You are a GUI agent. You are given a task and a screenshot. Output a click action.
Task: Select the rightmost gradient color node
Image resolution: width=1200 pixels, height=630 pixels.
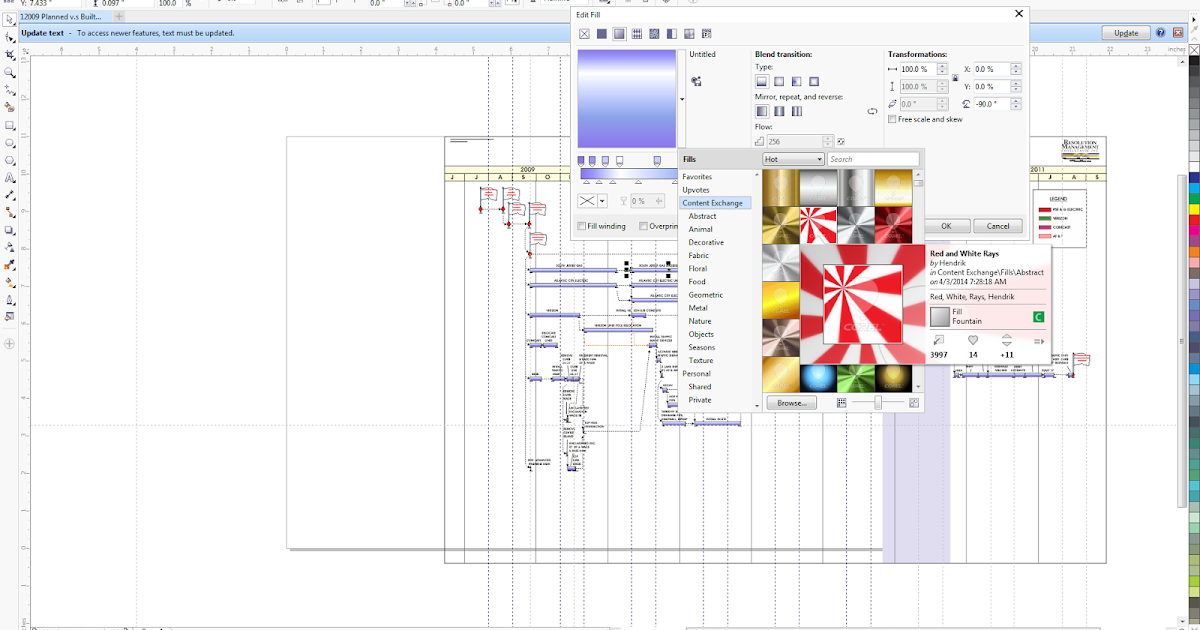tap(657, 160)
